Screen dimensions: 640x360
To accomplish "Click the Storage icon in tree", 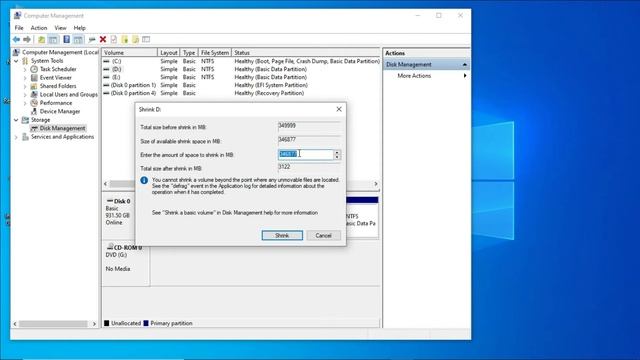I will coord(25,120).
